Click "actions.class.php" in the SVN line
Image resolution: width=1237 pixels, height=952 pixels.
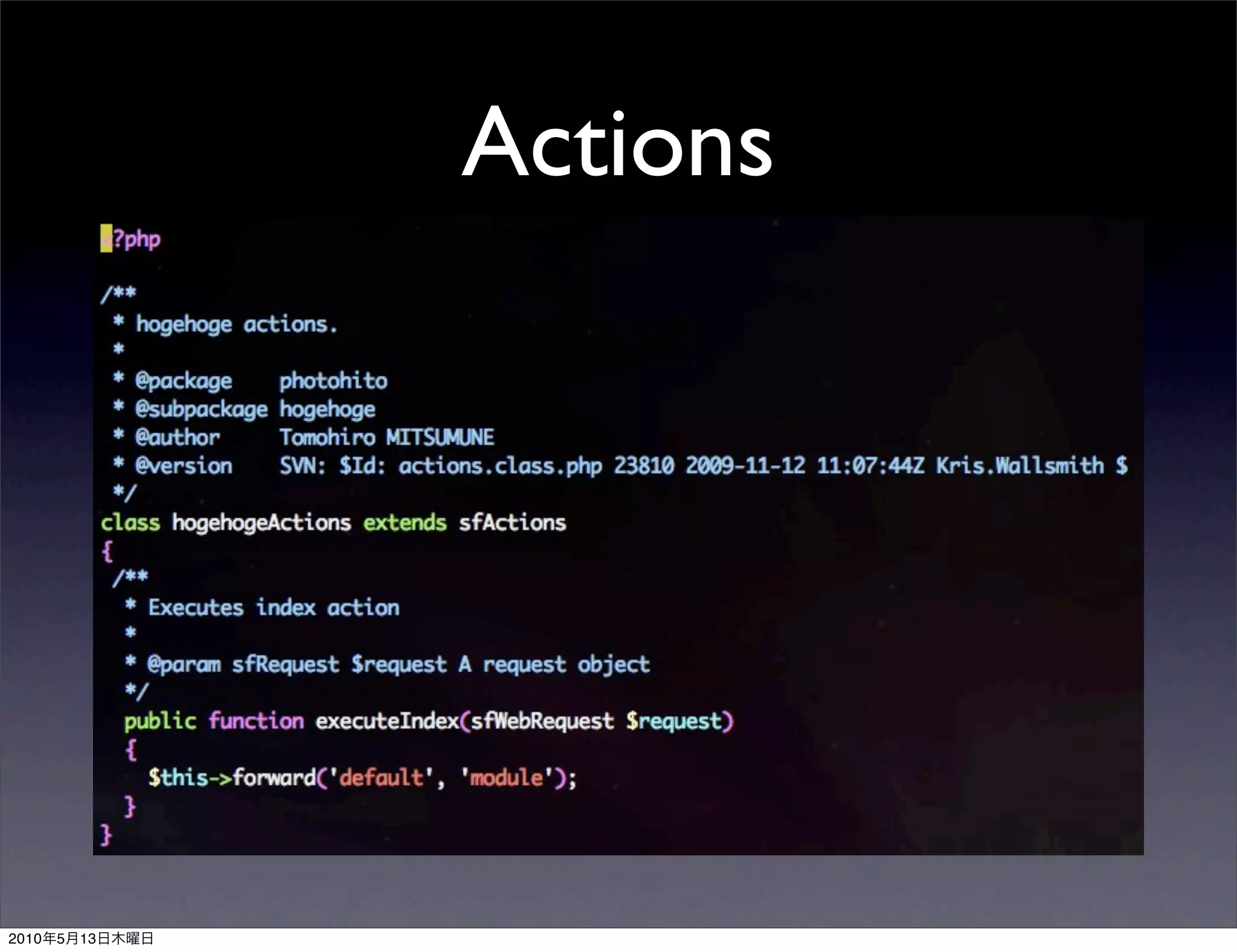pyautogui.click(x=500, y=466)
